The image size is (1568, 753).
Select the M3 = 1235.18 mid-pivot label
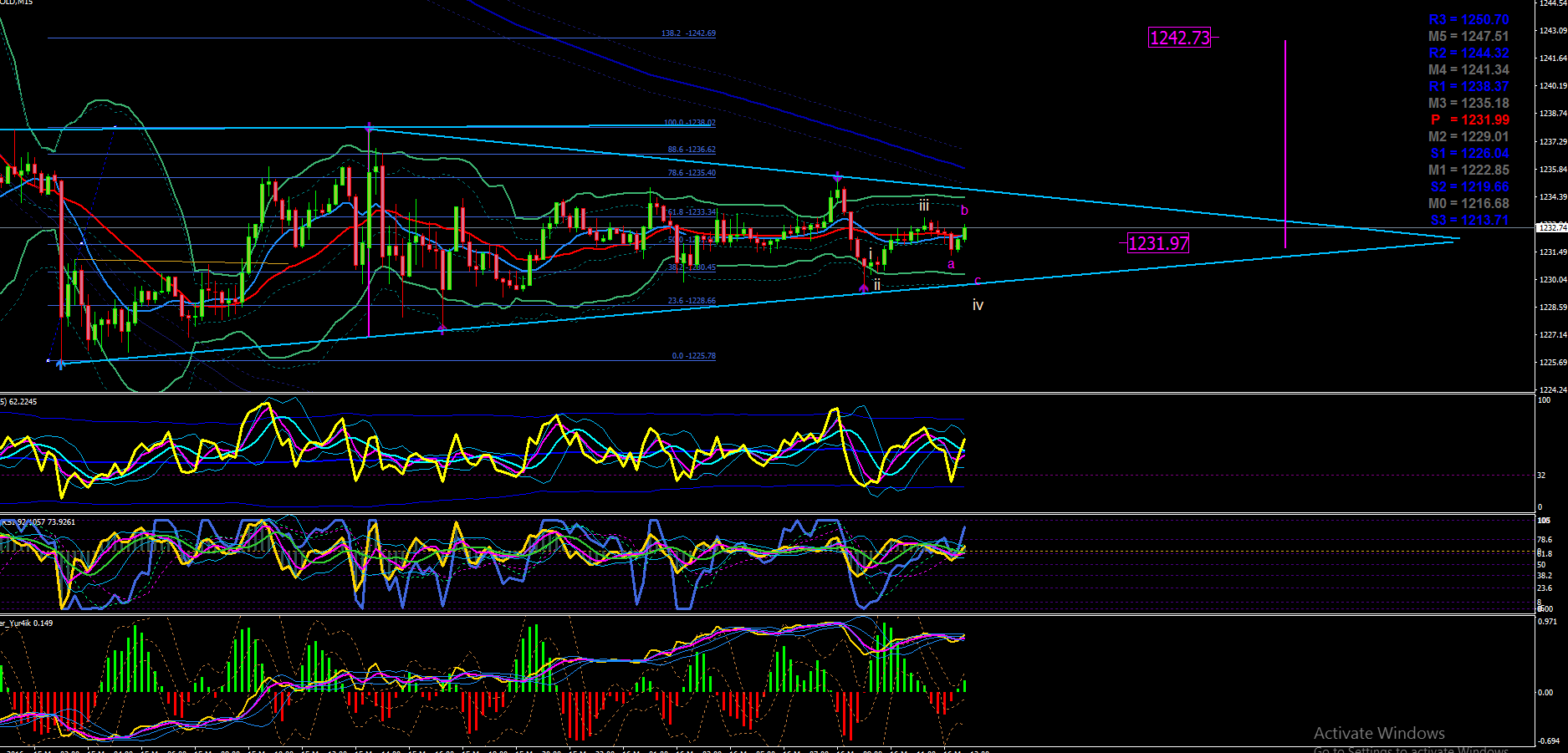click(x=1468, y=104)
